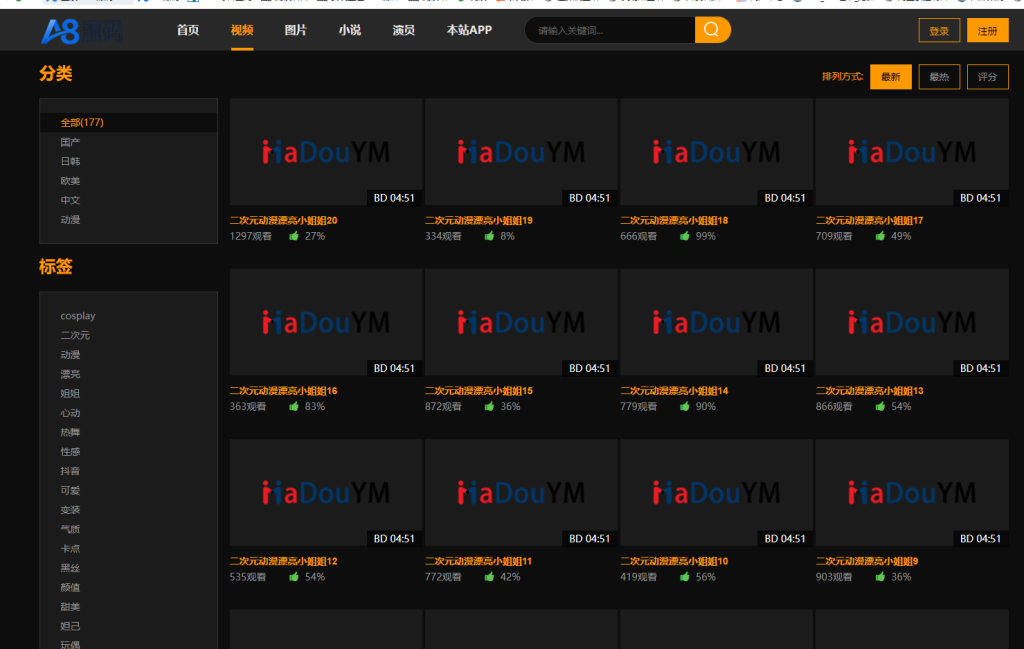Click thumbs-up icon under 二次元动漫漂亮小姐姐16

pos(294,407)
